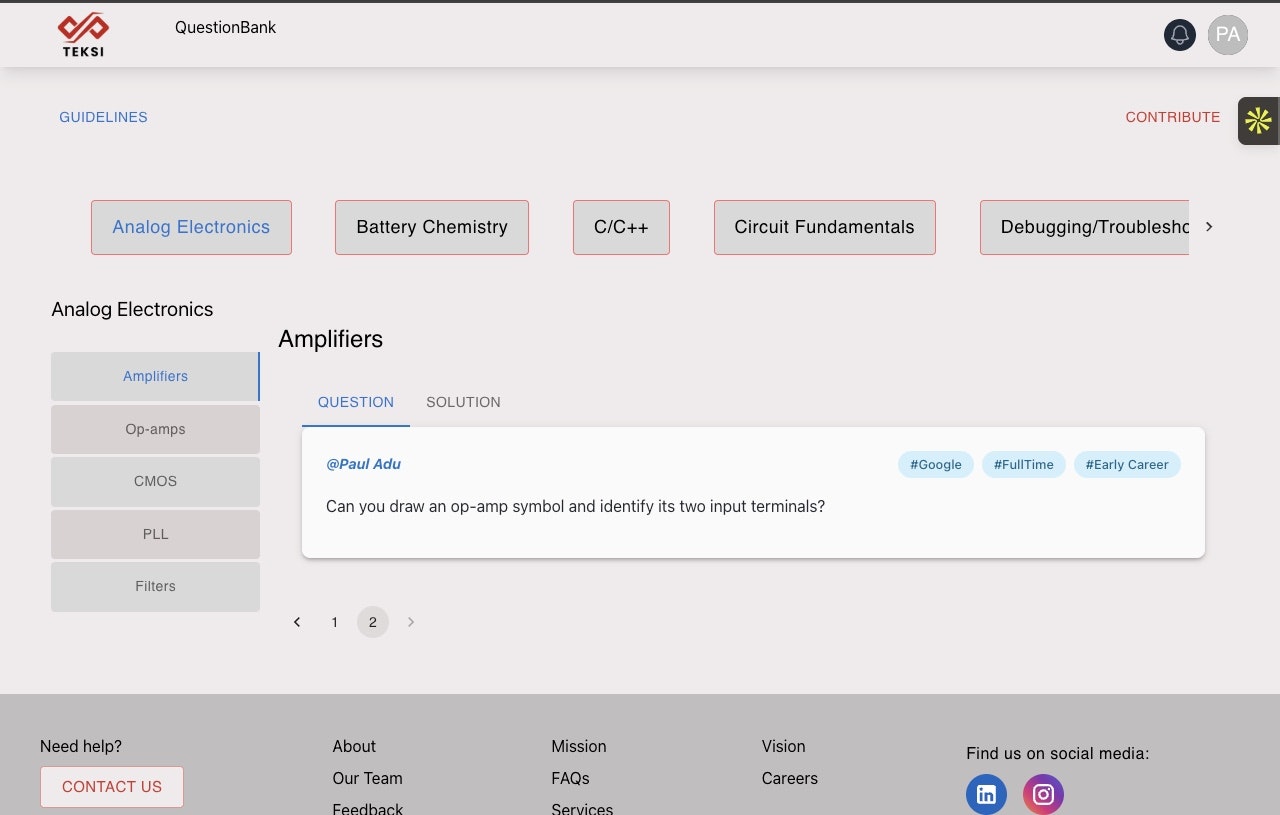Click the CONTRIBUTE link

point(1173,117)
